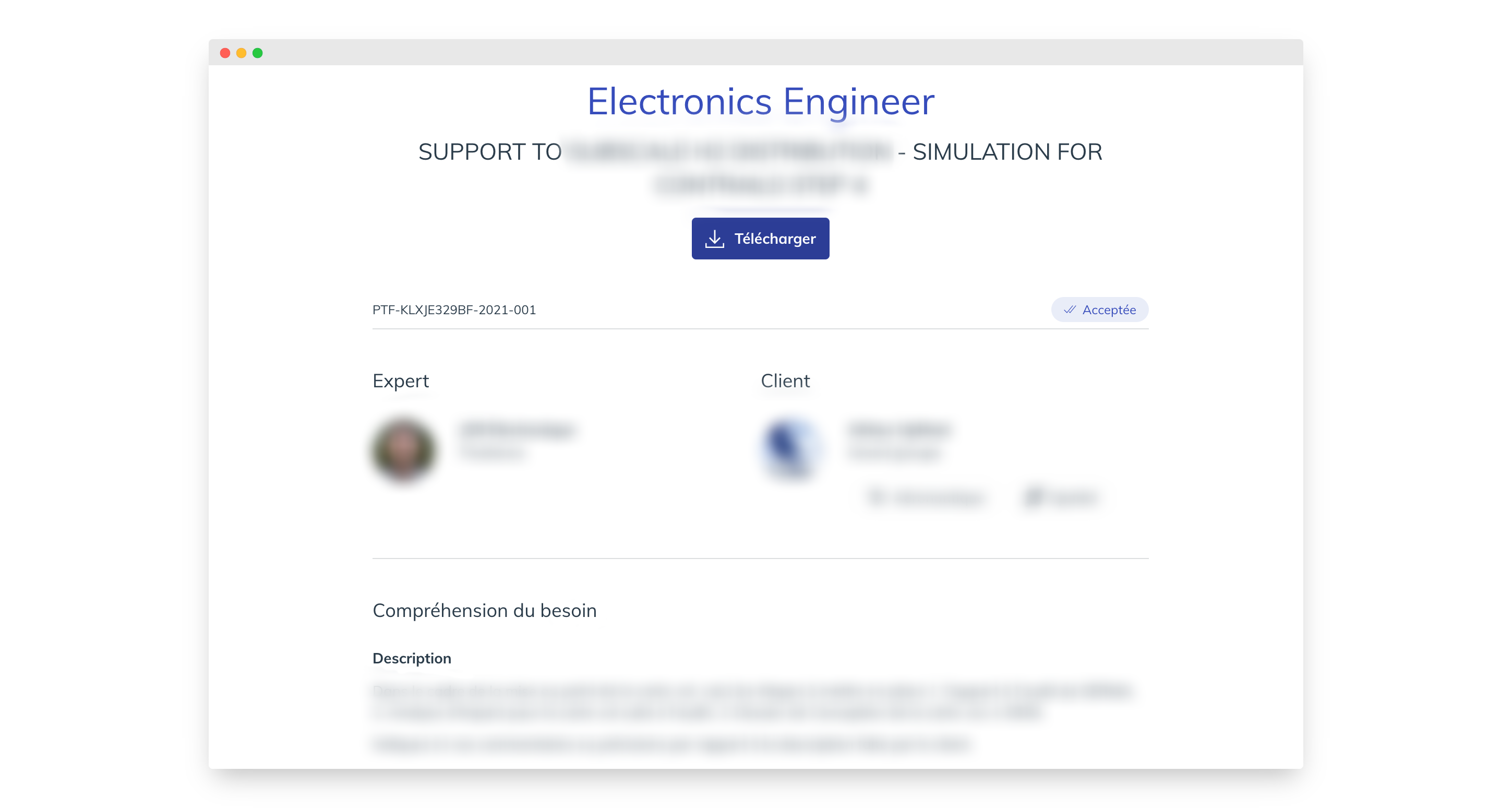This screenshot has width=1512, height=808.
Task: Click the Client section heading
Action: tap(785, 381)
